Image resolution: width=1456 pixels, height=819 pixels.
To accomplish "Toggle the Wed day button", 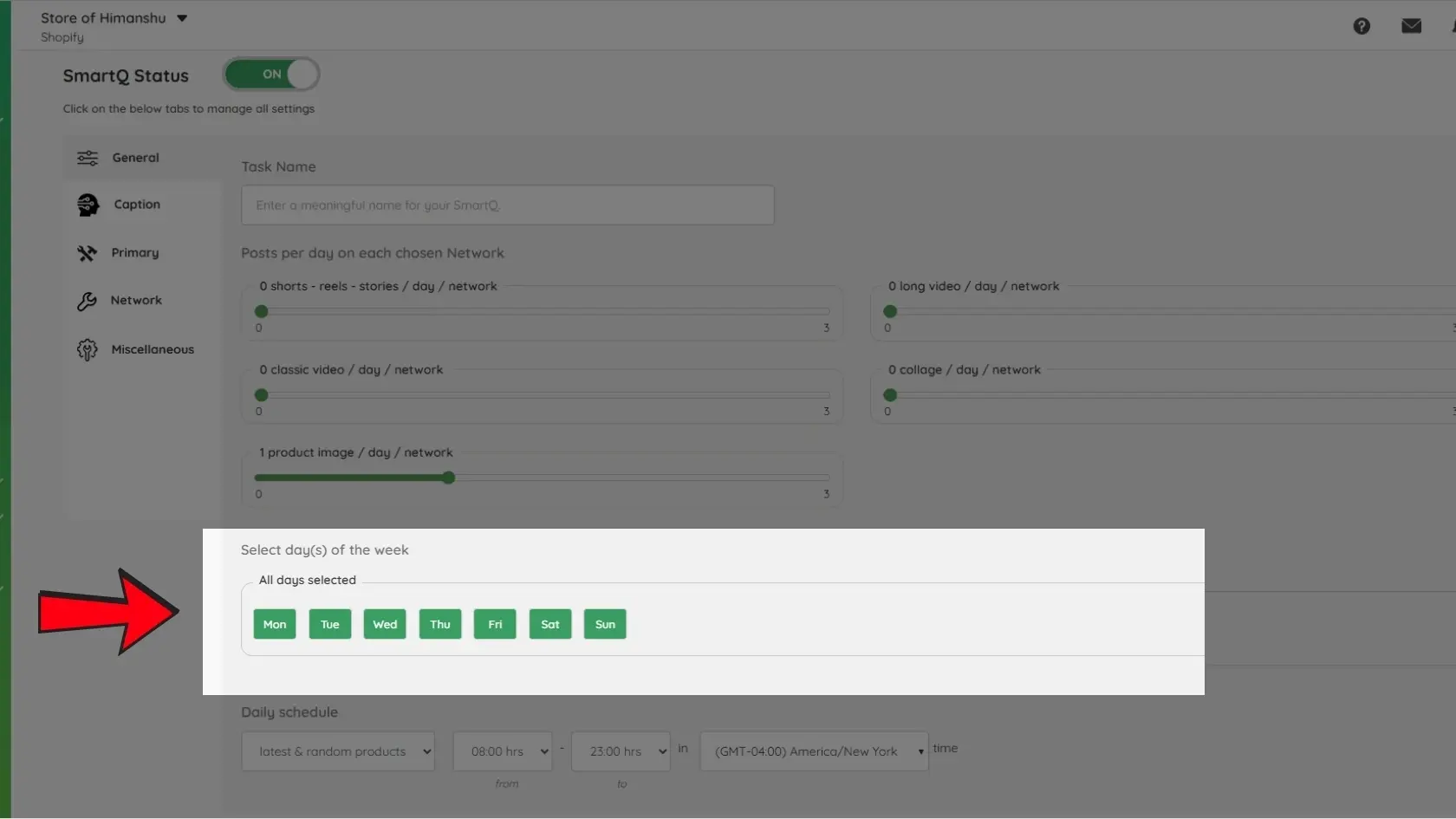I will [385, 624].
